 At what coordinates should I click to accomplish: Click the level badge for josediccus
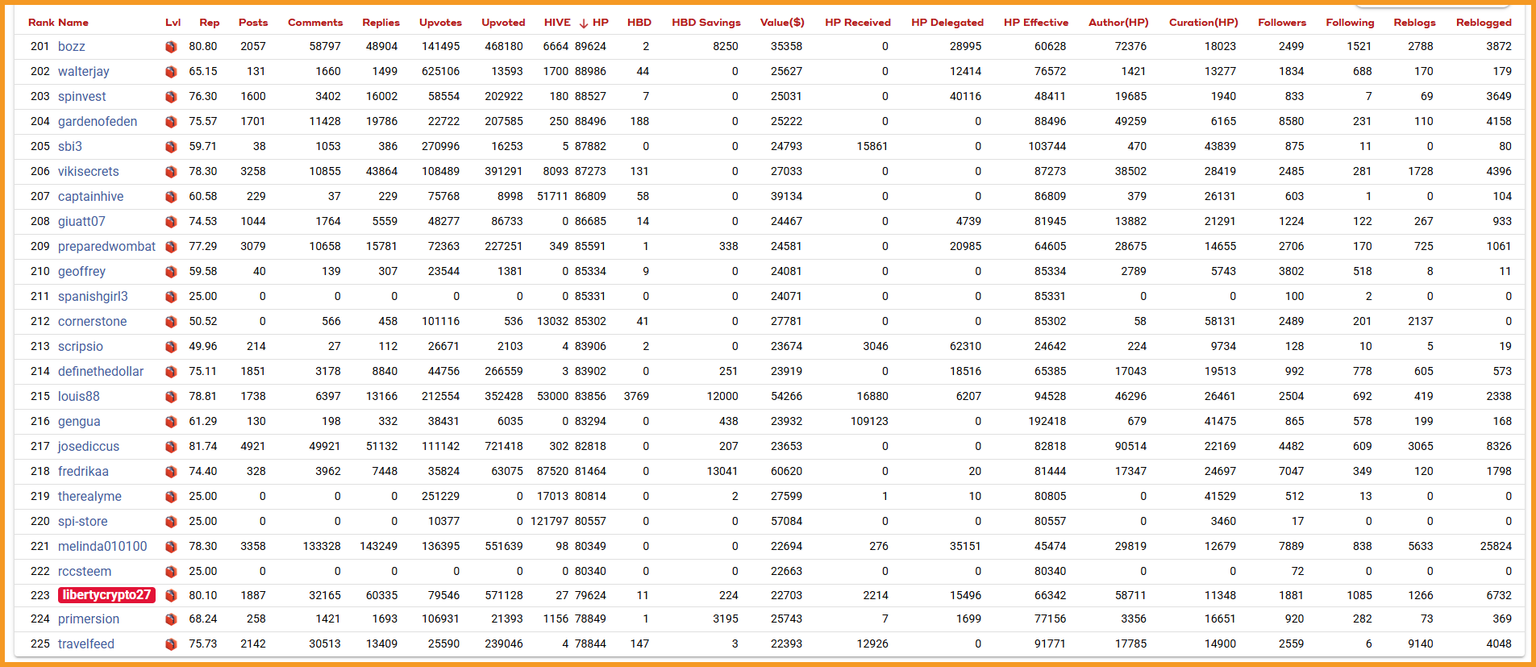coord(171,447)
